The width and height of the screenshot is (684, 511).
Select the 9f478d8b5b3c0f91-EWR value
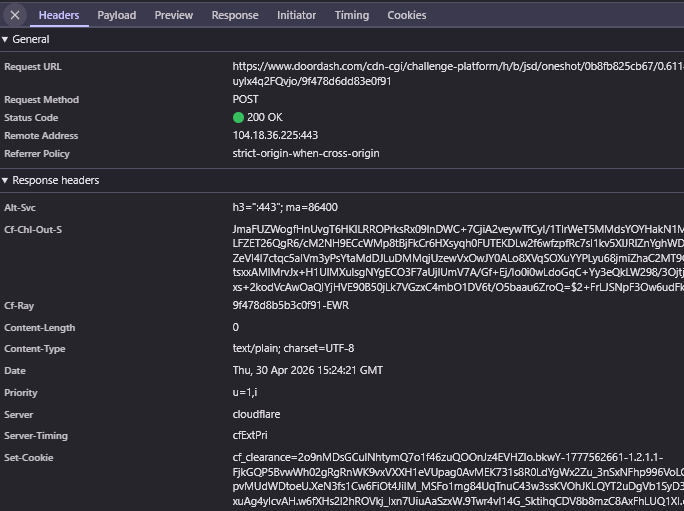pyautogui.click(x=291, y=305)
